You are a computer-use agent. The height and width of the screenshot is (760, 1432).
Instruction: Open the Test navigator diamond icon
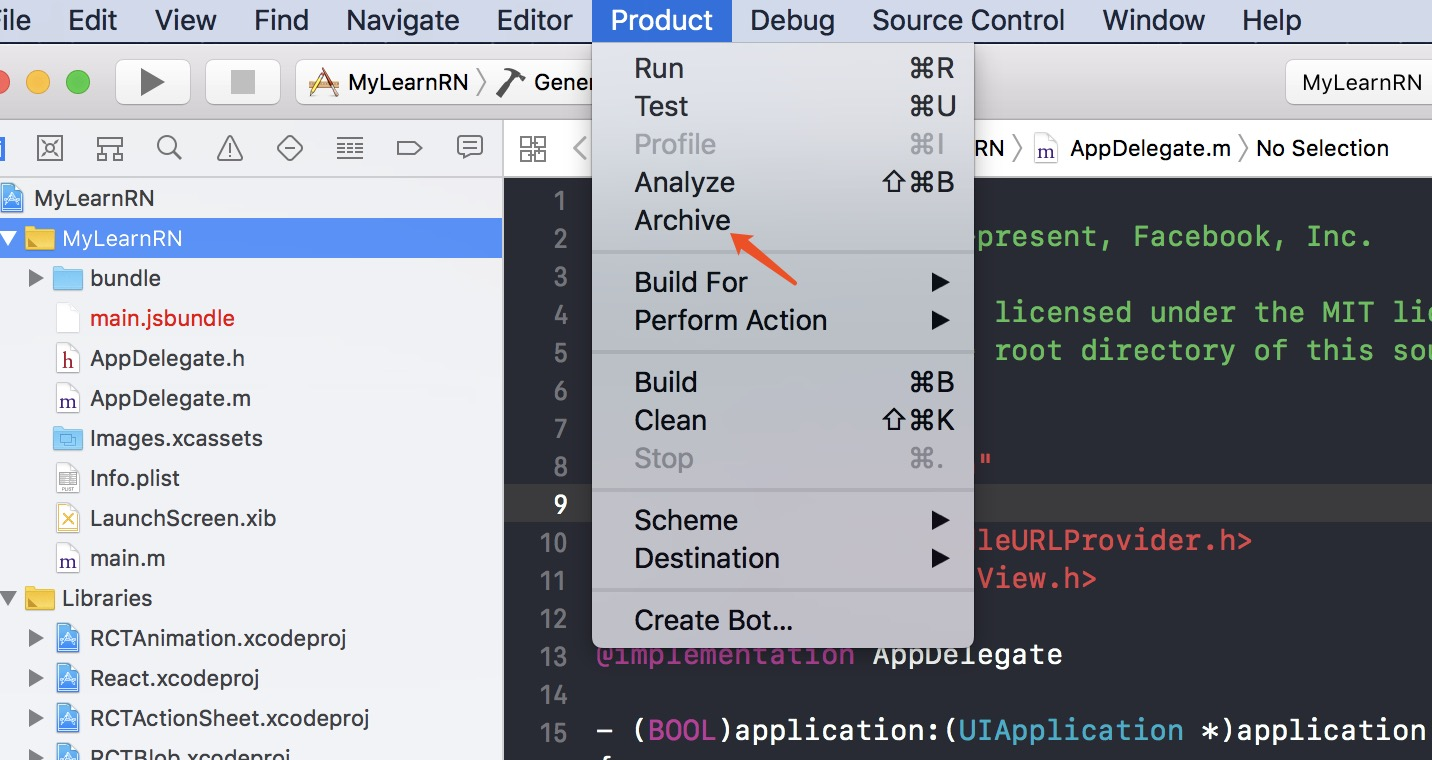(x=289, y=149)
